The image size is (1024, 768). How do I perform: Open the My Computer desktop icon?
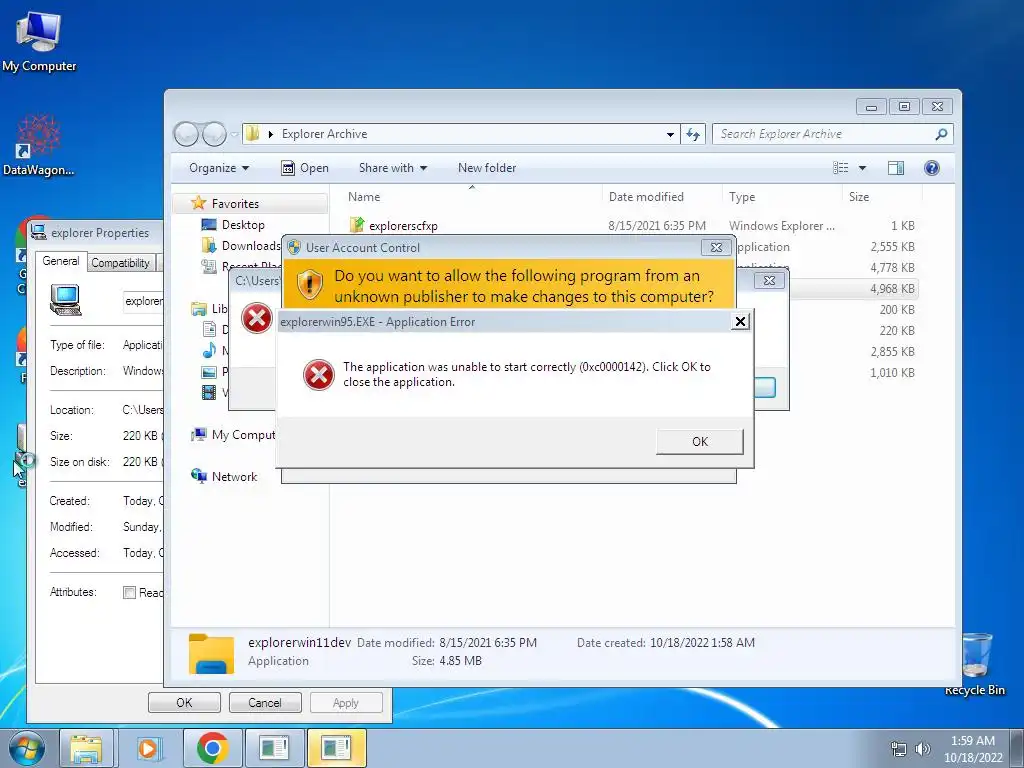click(39, 42)
